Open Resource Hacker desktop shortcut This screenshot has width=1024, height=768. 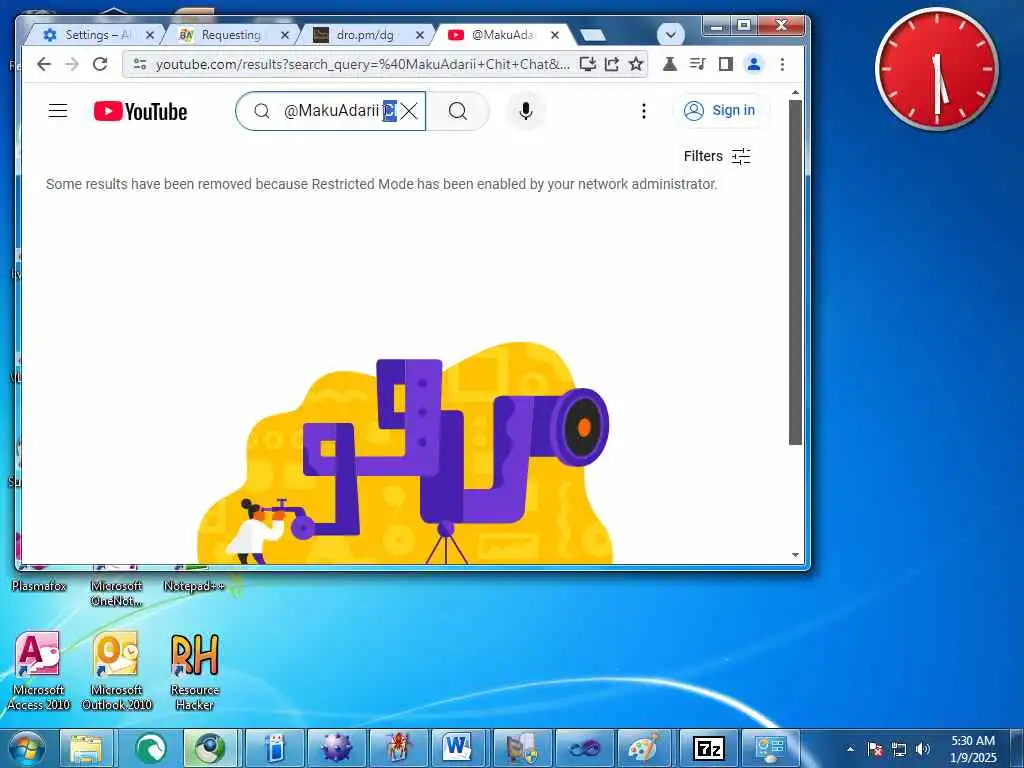195,671
